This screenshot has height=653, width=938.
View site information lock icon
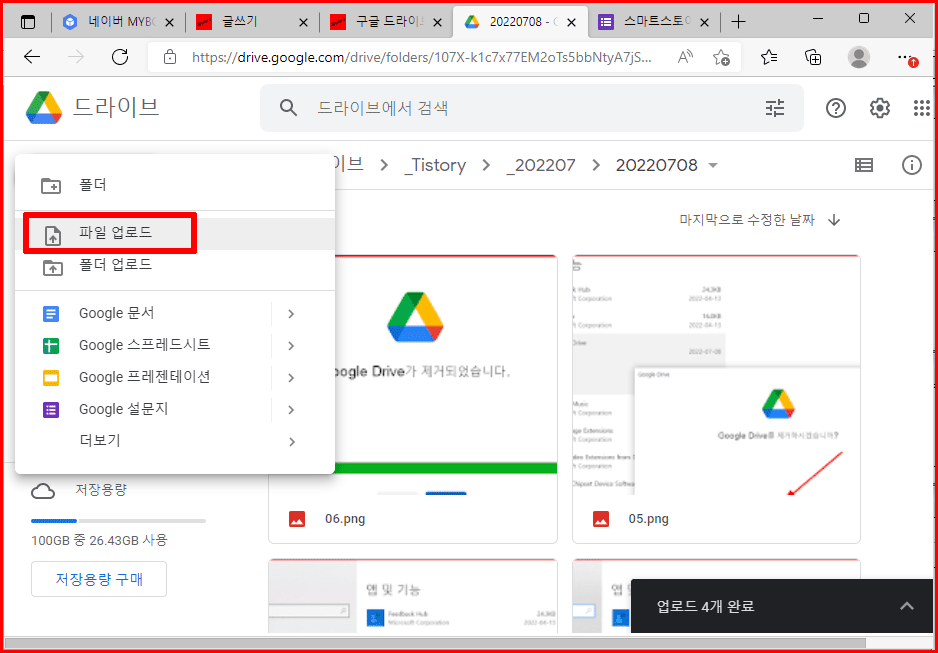pyautogui.click(x=170, y=57)
